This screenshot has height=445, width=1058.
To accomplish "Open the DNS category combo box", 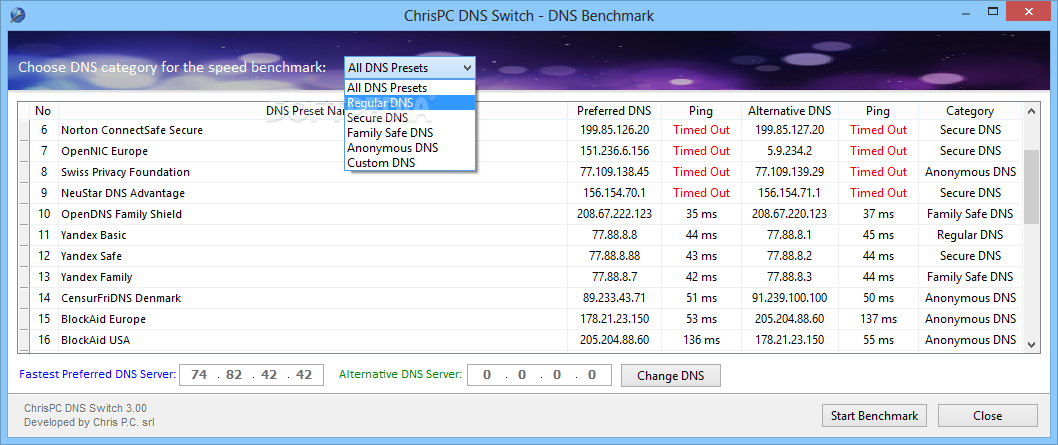I will 410,67.
